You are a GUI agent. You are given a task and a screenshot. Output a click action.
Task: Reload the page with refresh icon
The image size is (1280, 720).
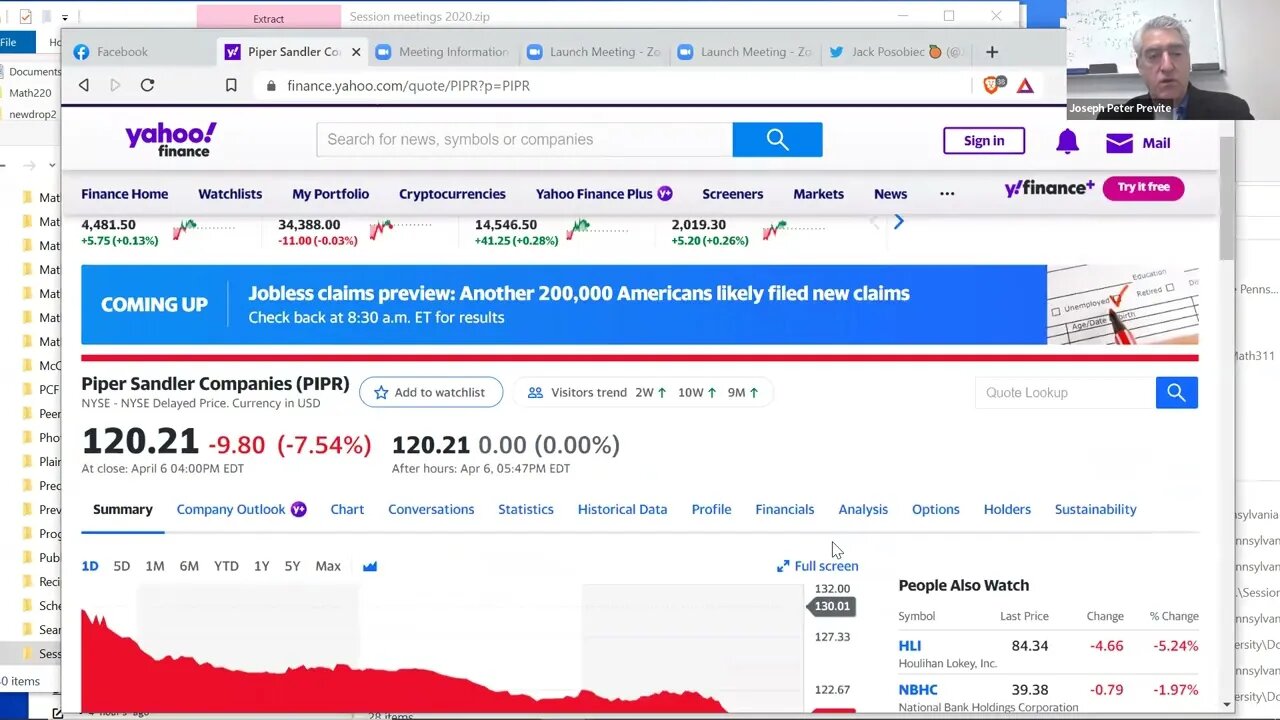tap(147, 85)
